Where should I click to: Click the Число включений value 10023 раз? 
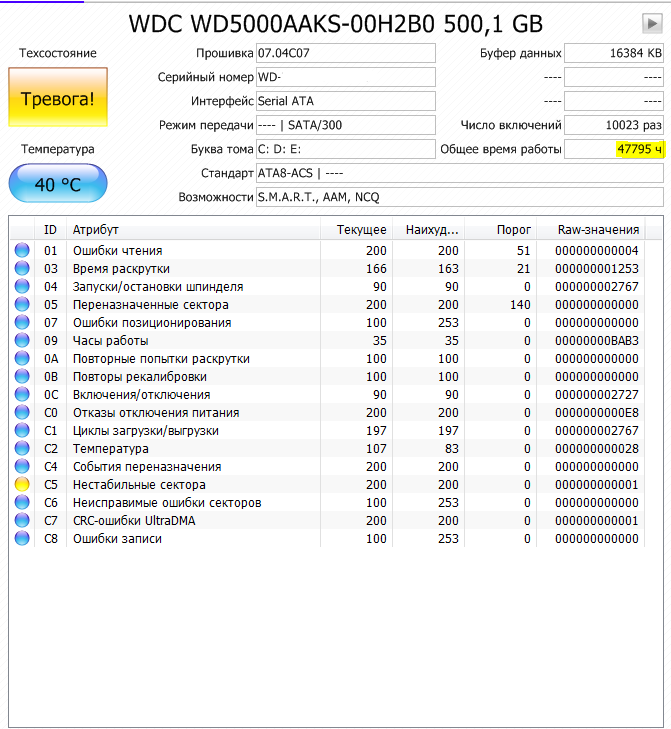click(614, 125)
